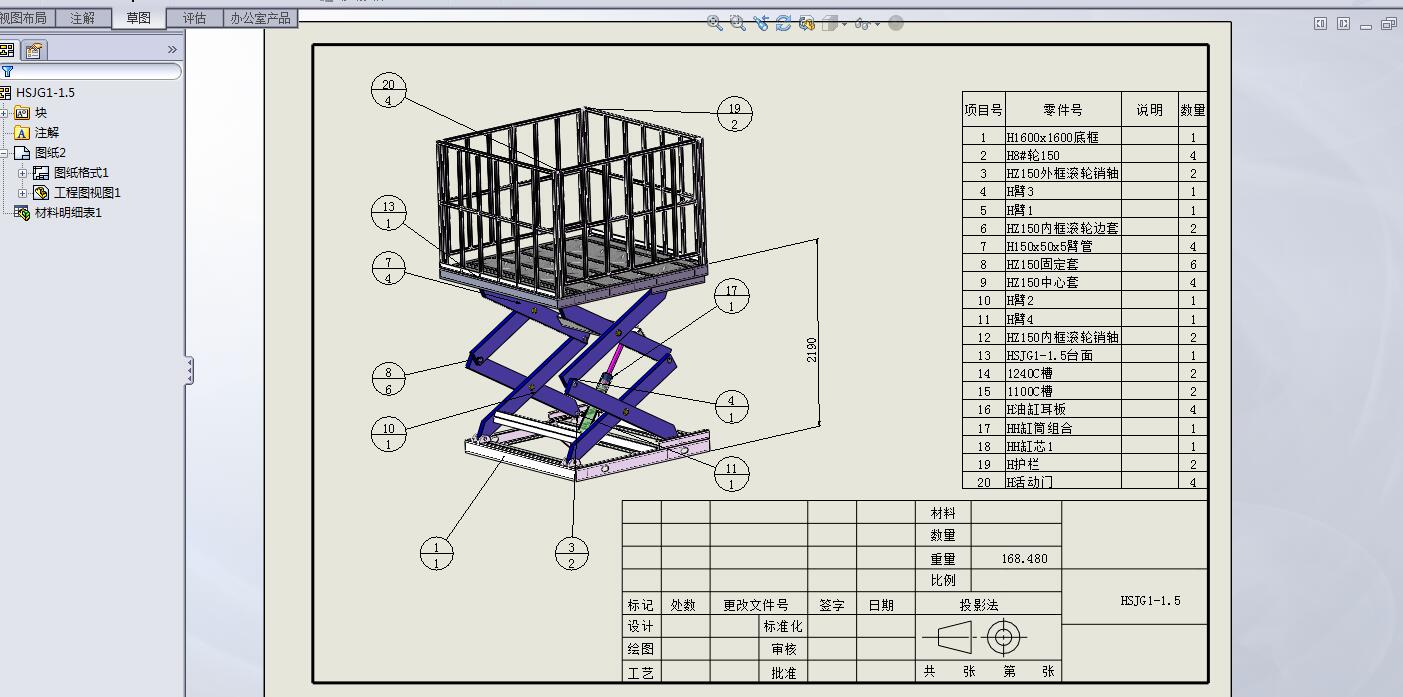Click the panel collapse handle
The height and width of the screenshot is (697, 1403).
pyautogui.click(x=189, y=371)
